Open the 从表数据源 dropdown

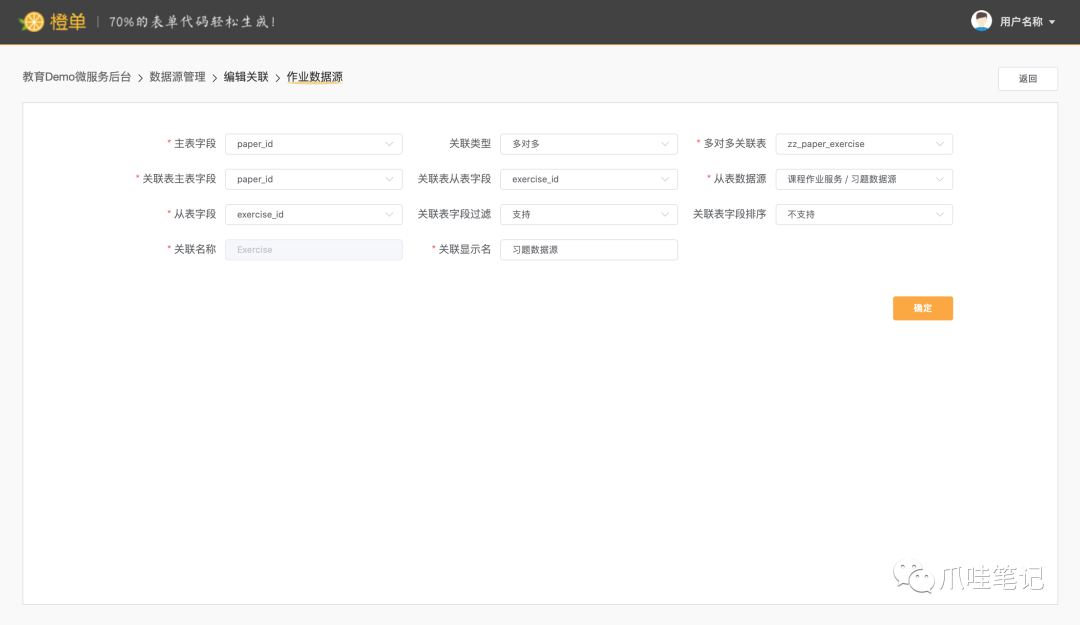[x=864, y=179]
